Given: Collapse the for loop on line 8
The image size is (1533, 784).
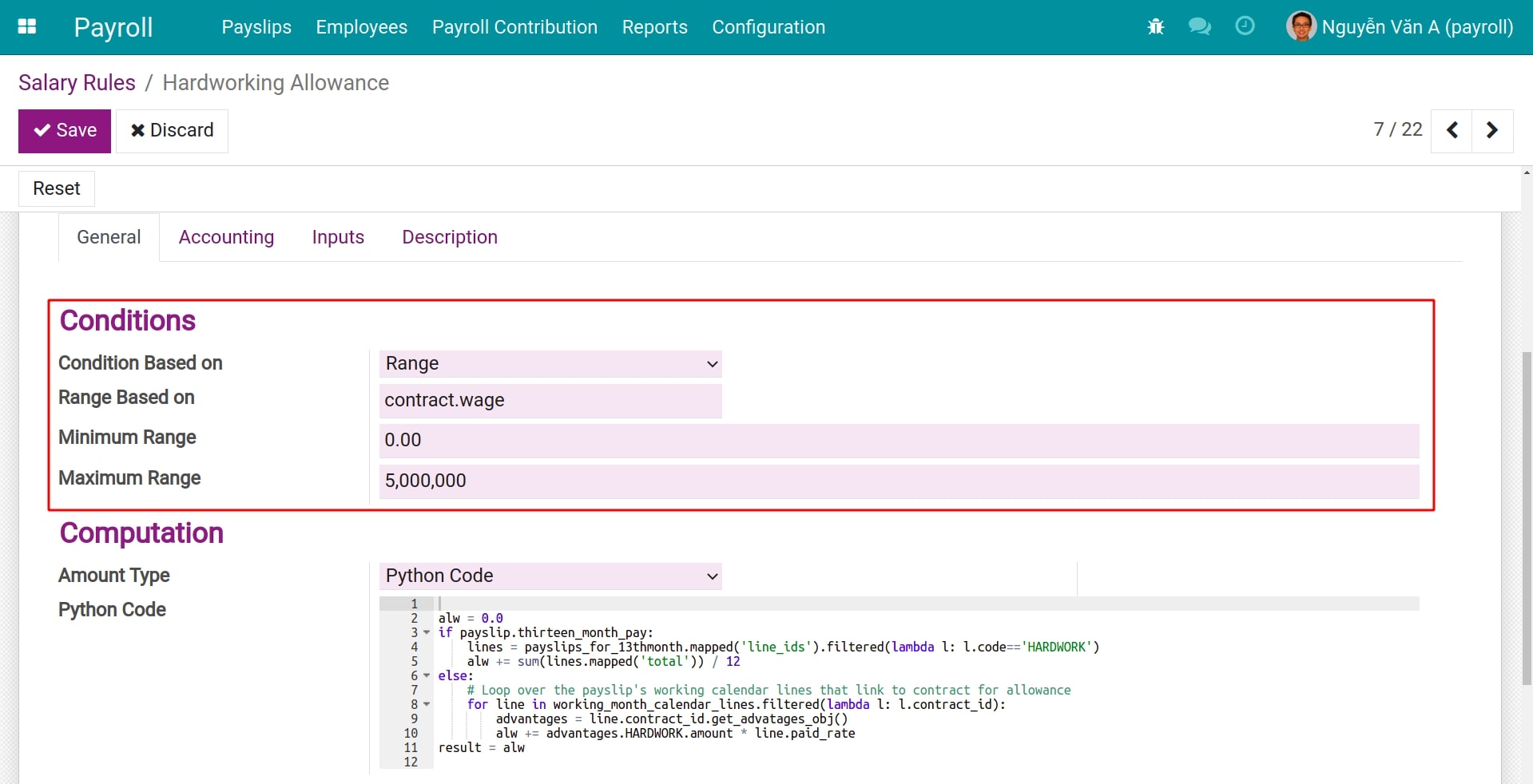Looking at the screenshot, I should (x=426, y=705).
